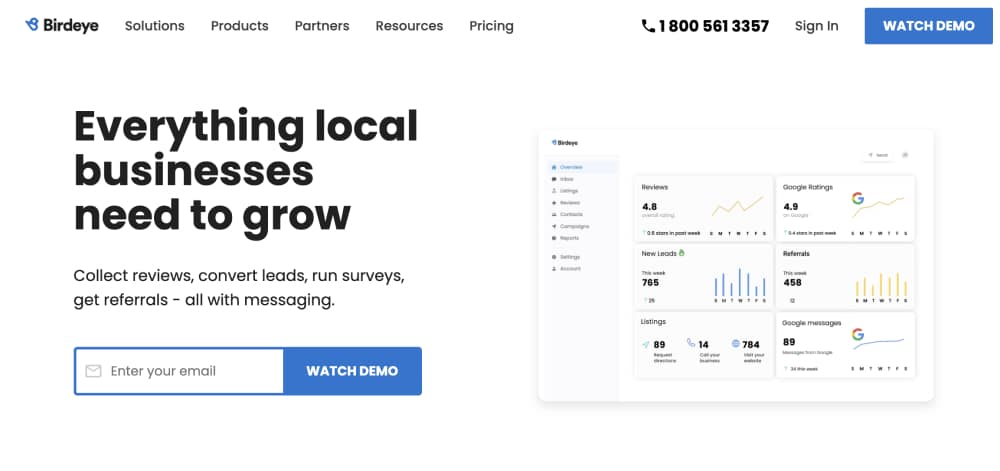Image resolution: width=1000 pixels, height=471 pixels.
Task: Click the Google Ratings card title
Action: (807, 187)
